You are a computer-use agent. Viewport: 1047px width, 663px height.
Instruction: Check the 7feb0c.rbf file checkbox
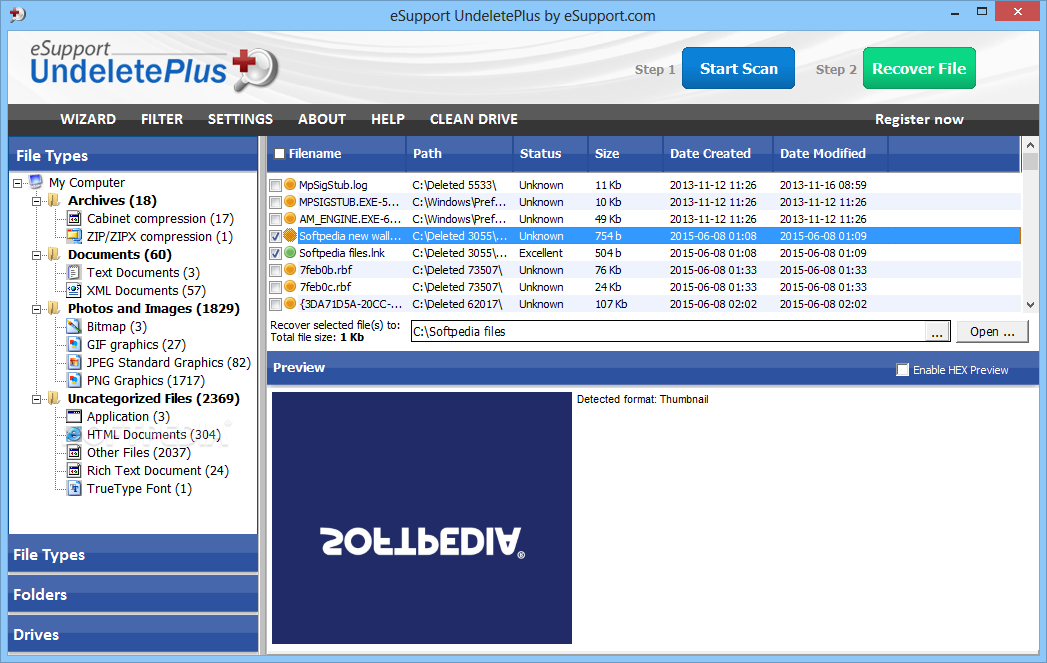point(275,287)
